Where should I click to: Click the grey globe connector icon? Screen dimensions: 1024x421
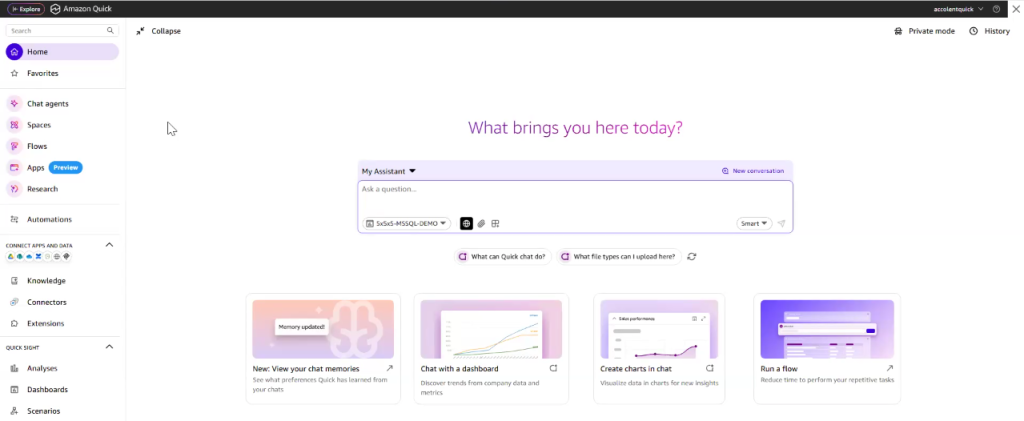point(57,257)
